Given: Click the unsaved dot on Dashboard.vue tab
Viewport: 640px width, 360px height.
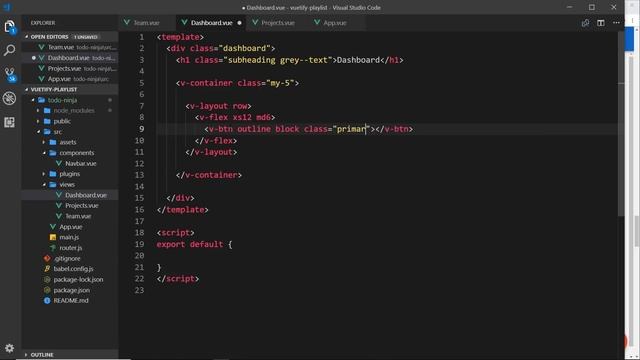Looking at the screenshot, I should [x=240, y=23].
